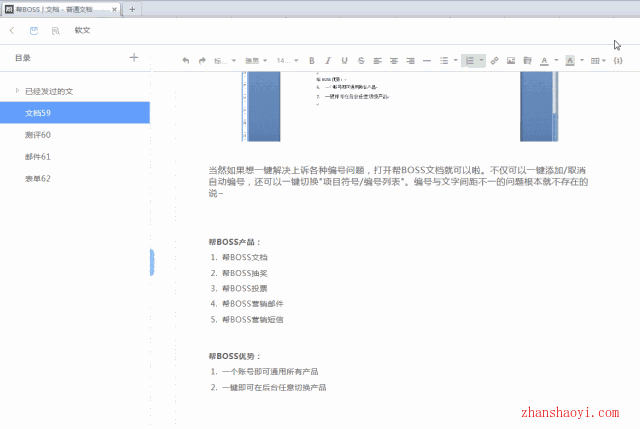Go back with the arrow
Viewport: 640px width, 429px height.
pos(12,30)
